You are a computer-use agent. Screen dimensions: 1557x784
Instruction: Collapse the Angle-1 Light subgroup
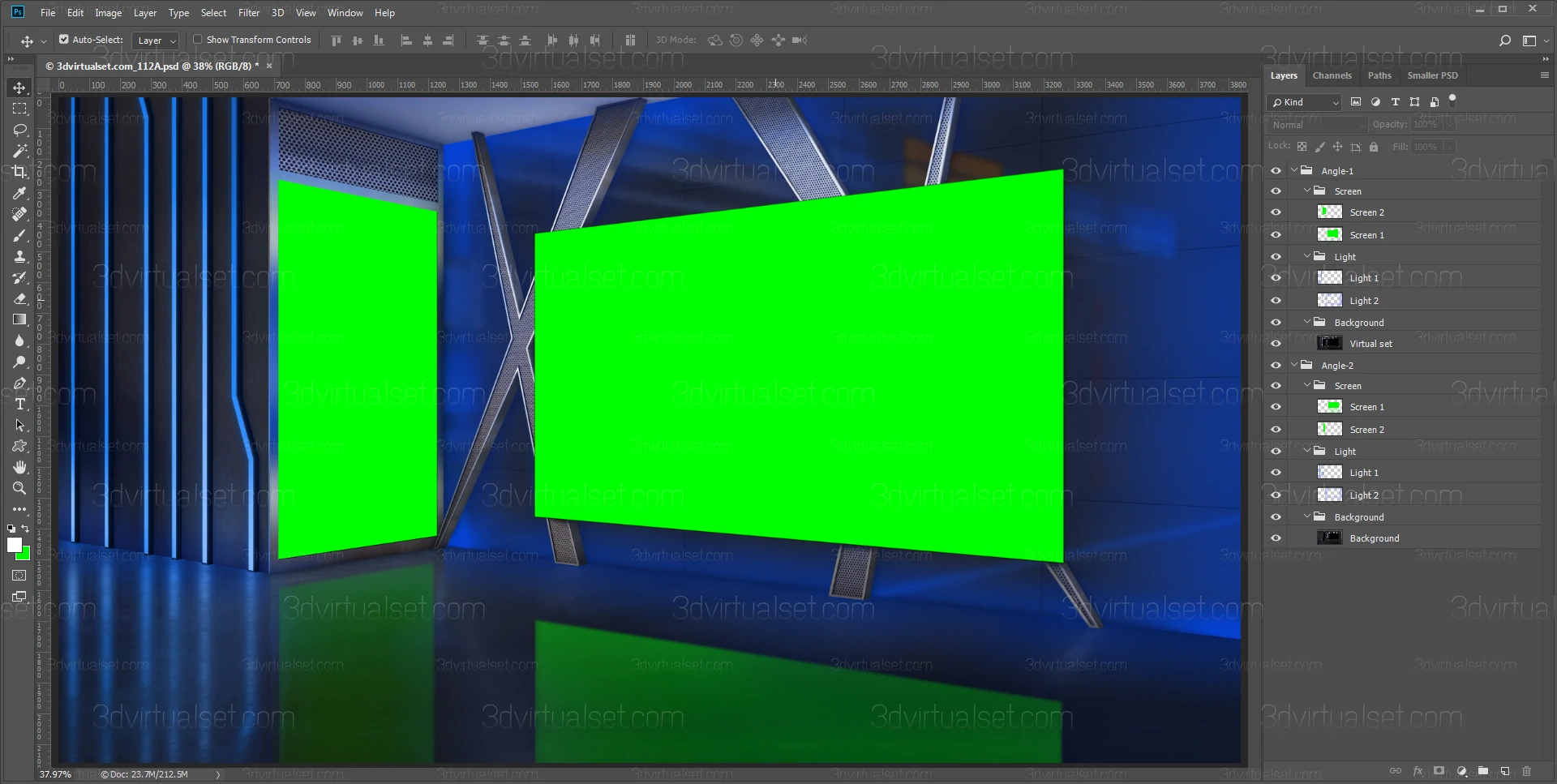tap(1307, 257)
